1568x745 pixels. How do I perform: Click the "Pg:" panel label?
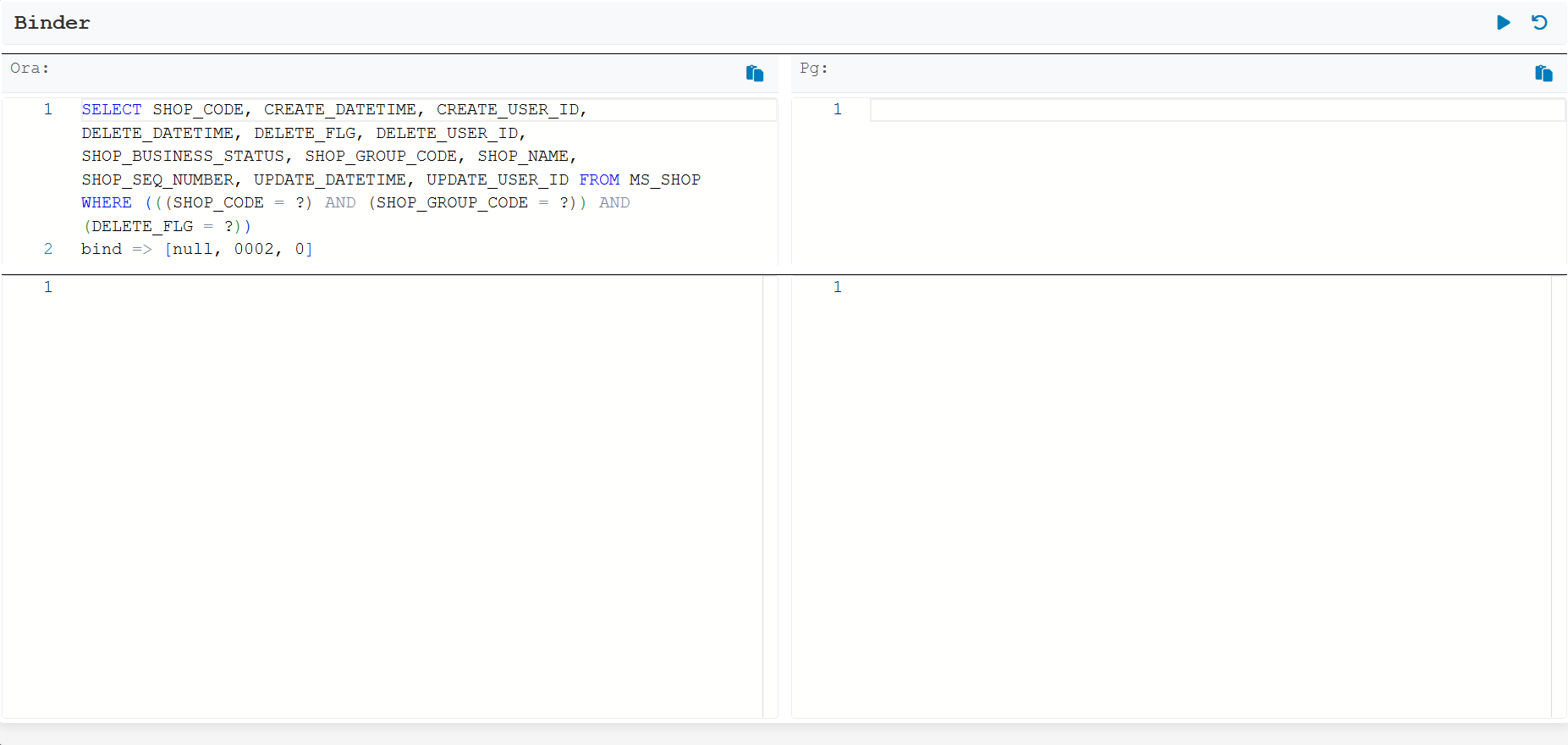click(813, 69)
